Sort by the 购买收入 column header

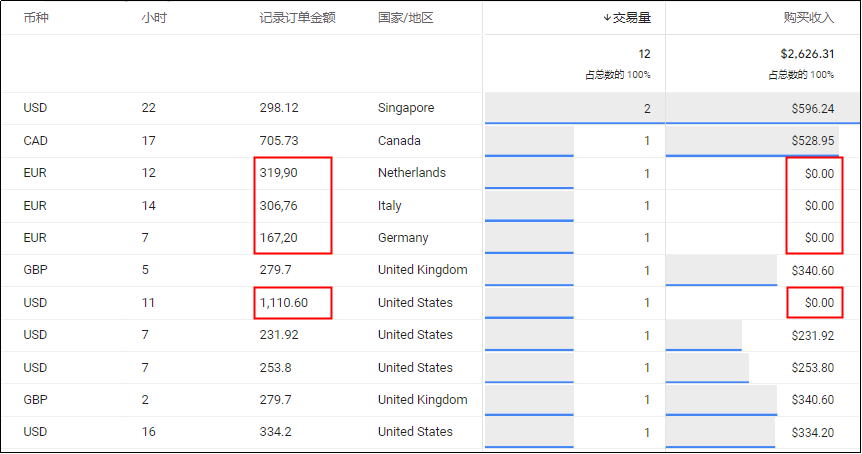tap(809, 18)
